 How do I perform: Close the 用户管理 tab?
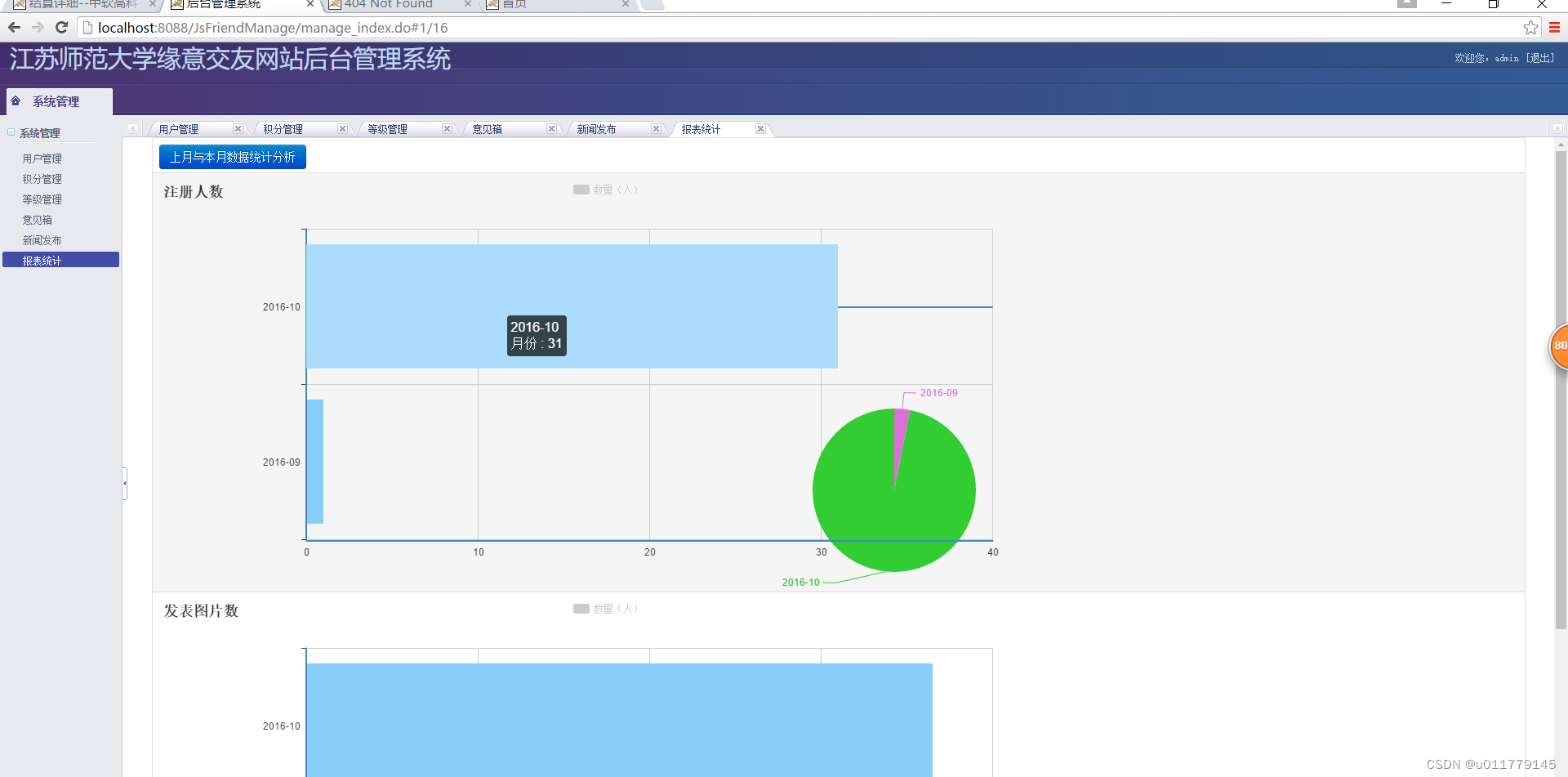[238, 129]
